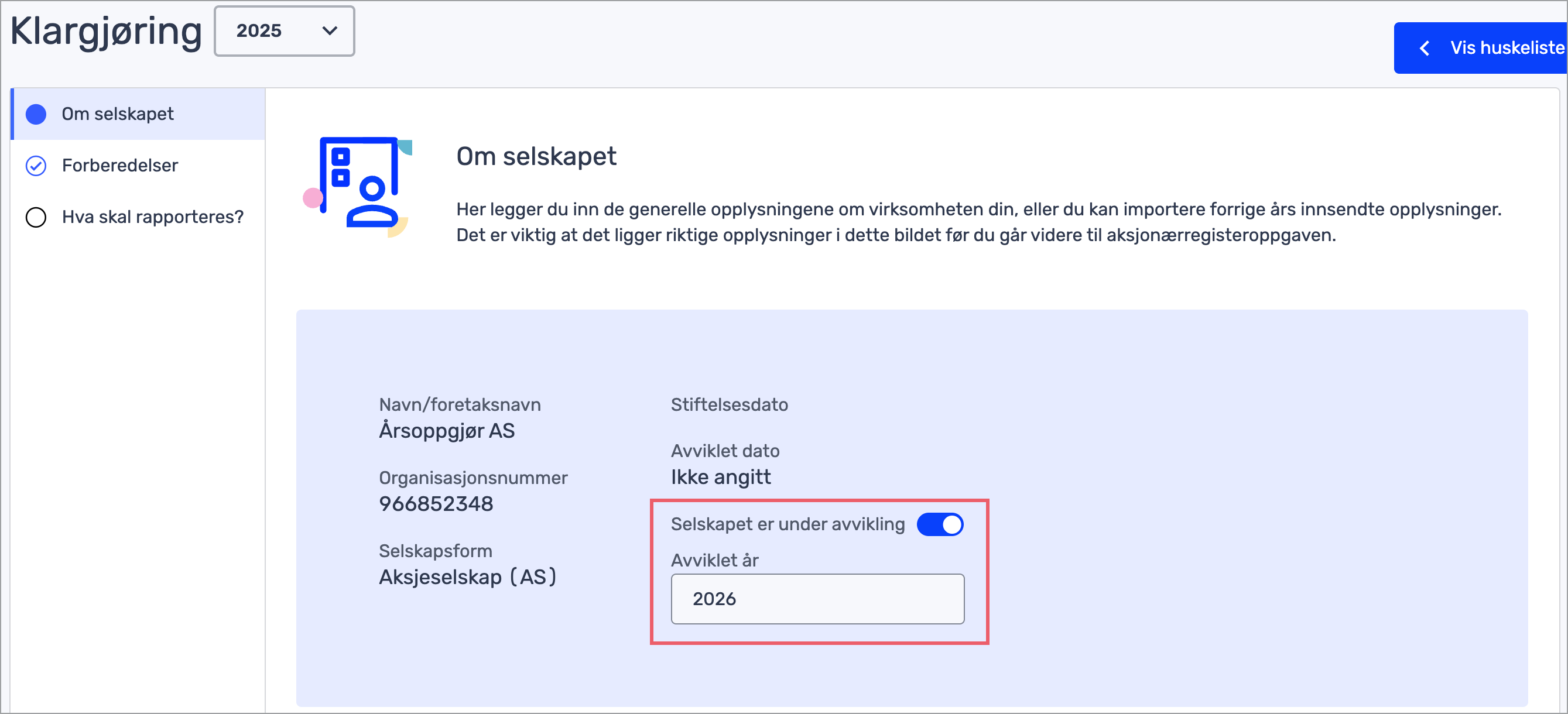The height and width of the screenshot is (714, 1568).
Task: Click the Stiftelsesdato label
Action: pyautogui.click(x=728, y=404)
